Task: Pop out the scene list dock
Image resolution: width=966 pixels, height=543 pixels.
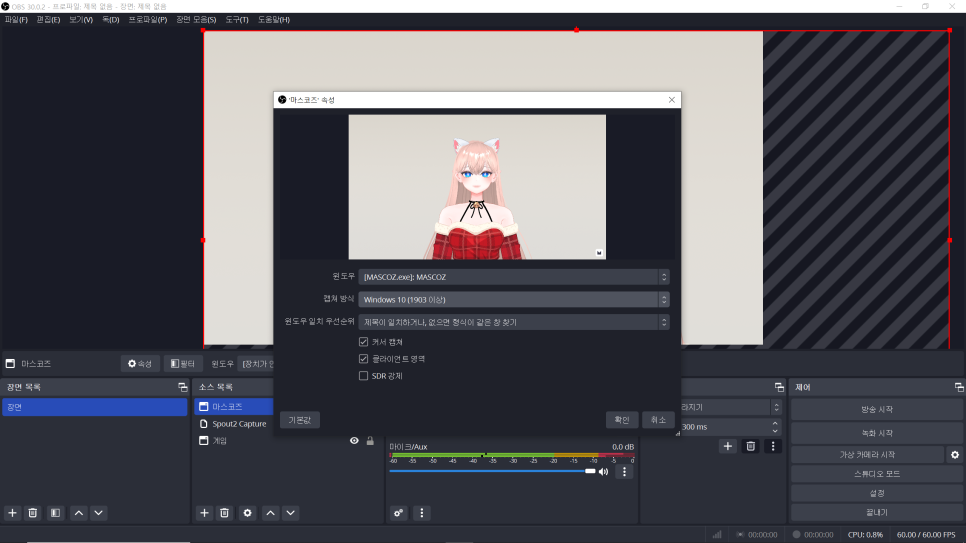Action: (182, 387)
